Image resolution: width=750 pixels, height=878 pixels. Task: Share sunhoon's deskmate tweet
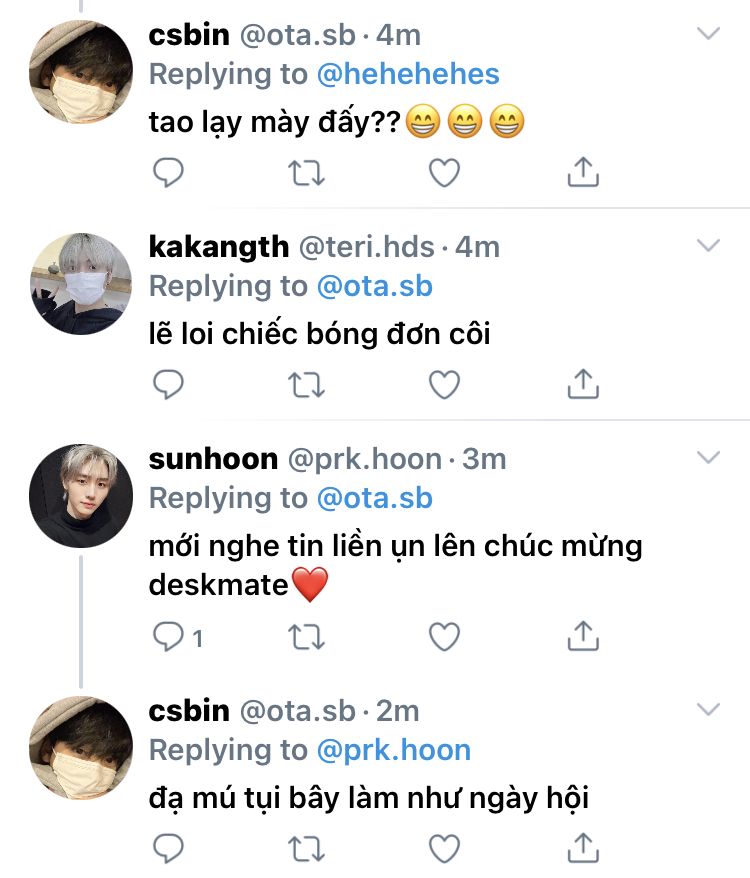click(582, 636)
